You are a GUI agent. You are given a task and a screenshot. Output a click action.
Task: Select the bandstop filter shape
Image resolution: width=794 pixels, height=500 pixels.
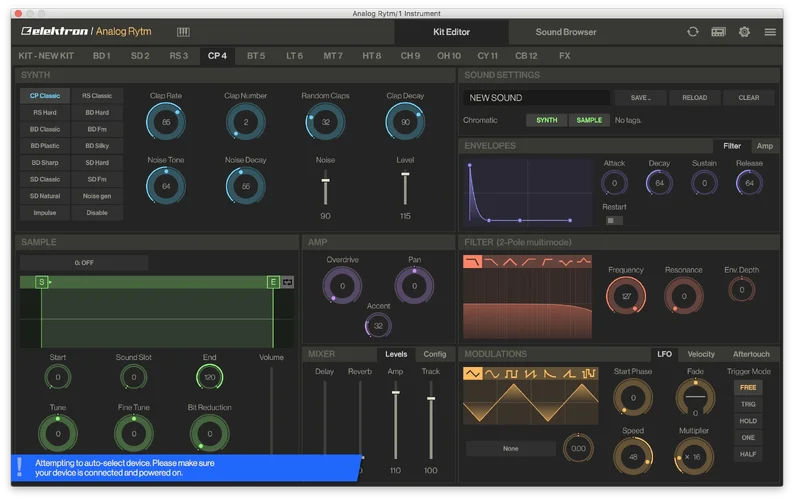(x=565, y=261)
